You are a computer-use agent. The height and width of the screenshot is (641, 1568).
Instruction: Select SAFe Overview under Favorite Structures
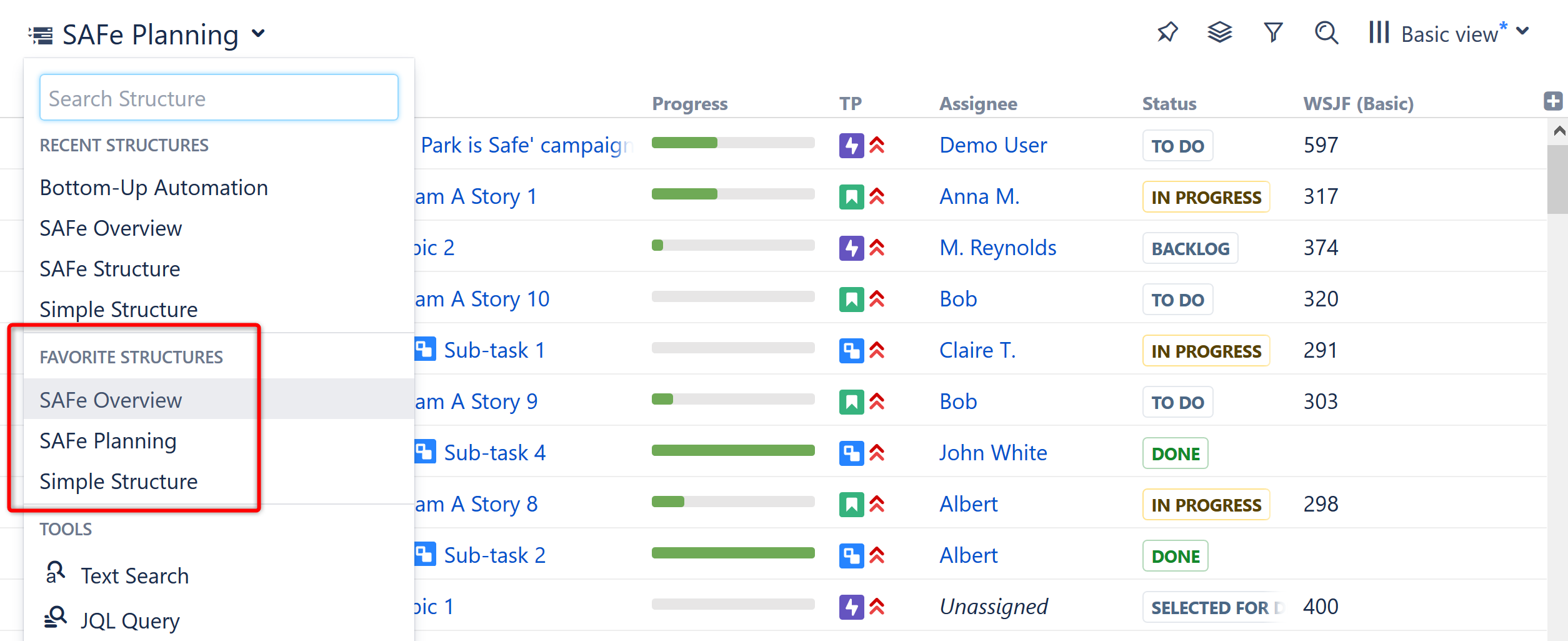click(111, 400)
